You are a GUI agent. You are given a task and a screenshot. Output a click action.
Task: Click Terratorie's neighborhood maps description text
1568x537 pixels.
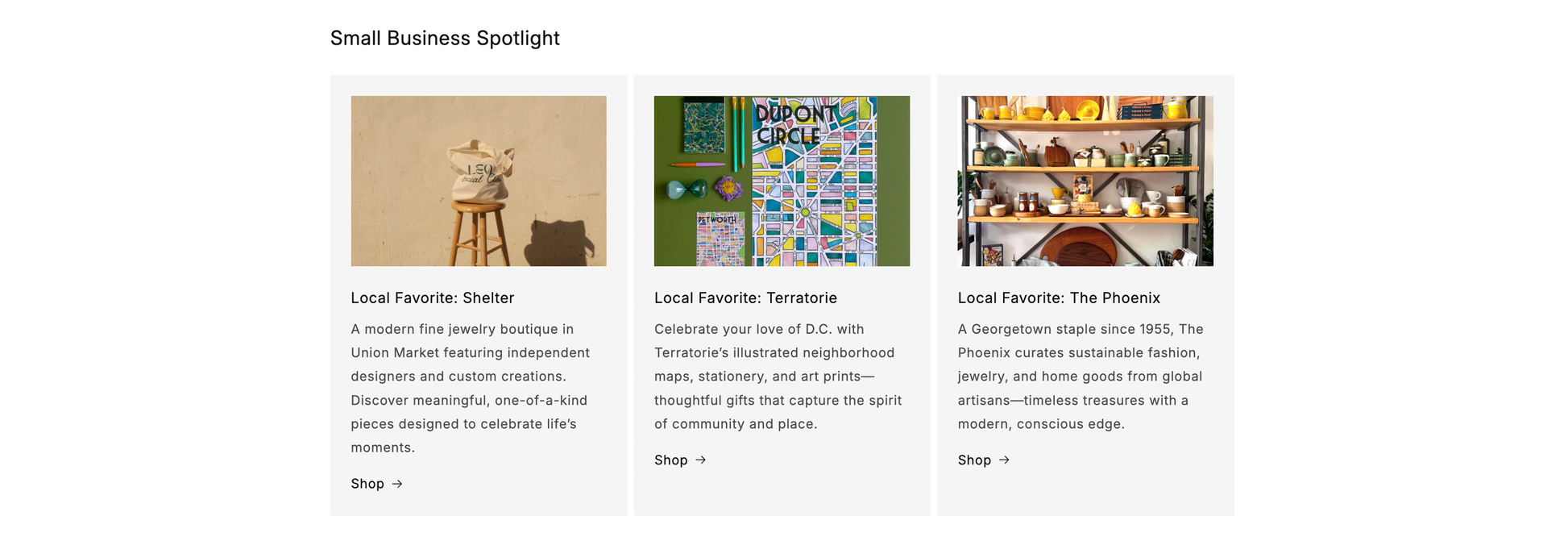pyautogui.click(x=778, y=376)
